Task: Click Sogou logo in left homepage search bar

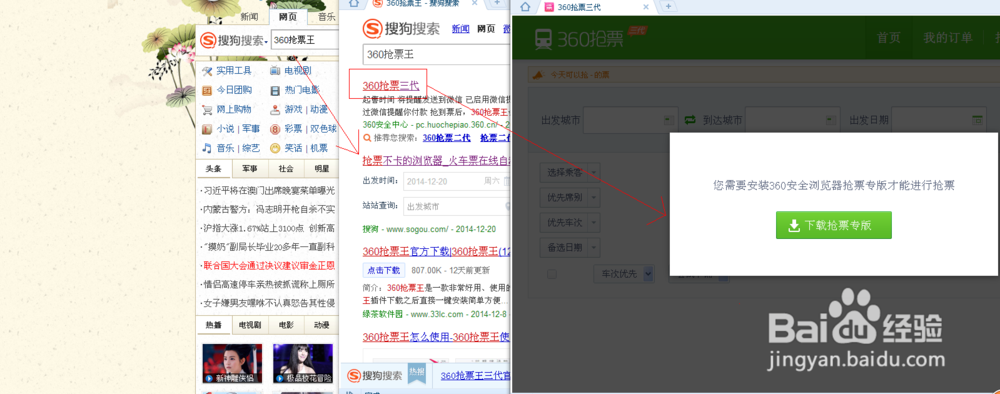Action: [208, 40]
